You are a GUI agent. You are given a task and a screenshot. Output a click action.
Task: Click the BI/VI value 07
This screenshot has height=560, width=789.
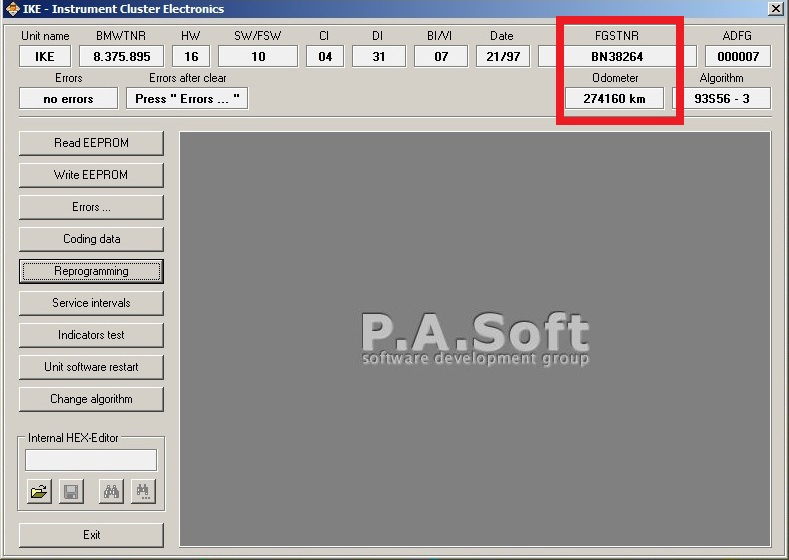[441, 56]
